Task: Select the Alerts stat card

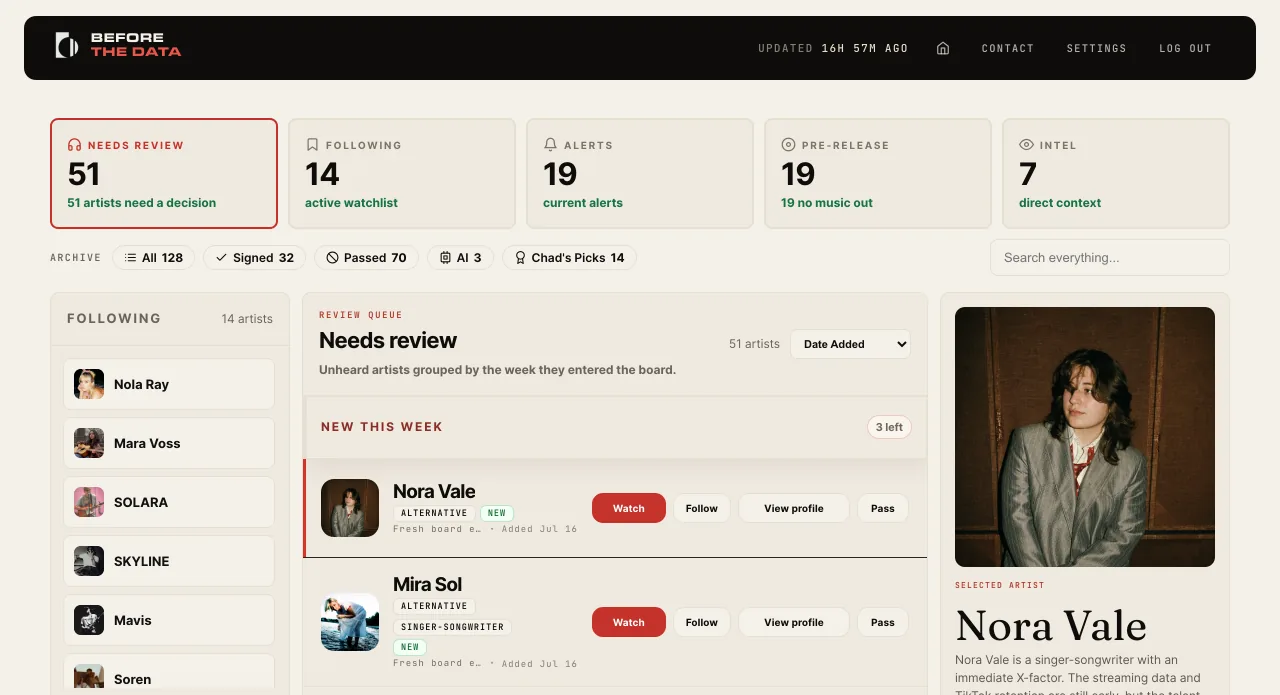Action: pyautogui.click(x=640, y=174)
